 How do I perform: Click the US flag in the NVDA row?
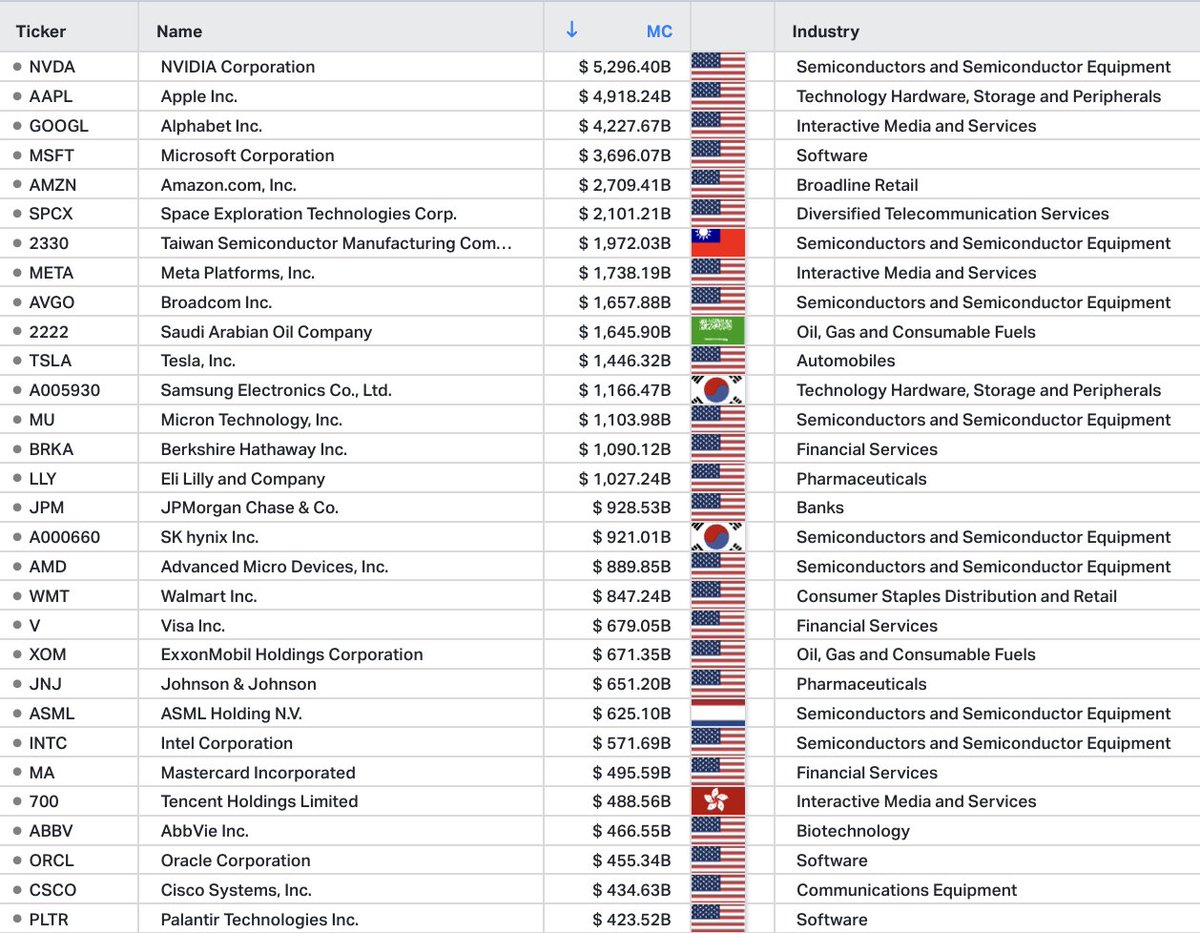pos(718,67)
